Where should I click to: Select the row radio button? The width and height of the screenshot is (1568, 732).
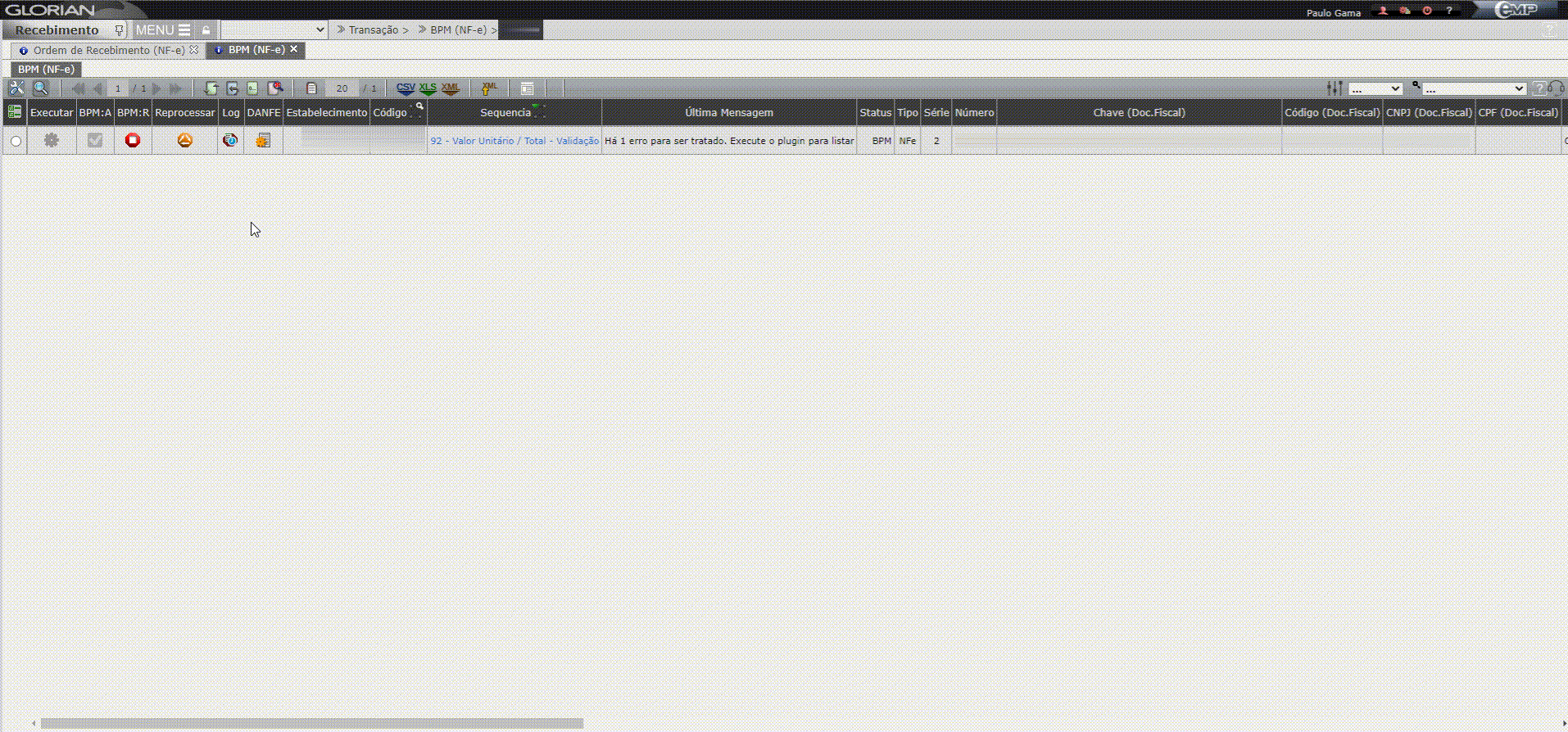tap(16, 142)
